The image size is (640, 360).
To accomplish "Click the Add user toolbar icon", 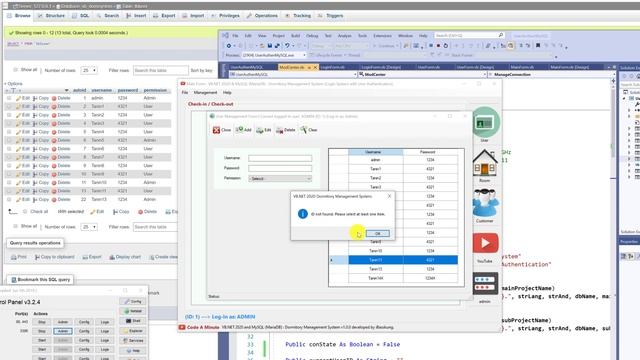I will pos(244,130).
